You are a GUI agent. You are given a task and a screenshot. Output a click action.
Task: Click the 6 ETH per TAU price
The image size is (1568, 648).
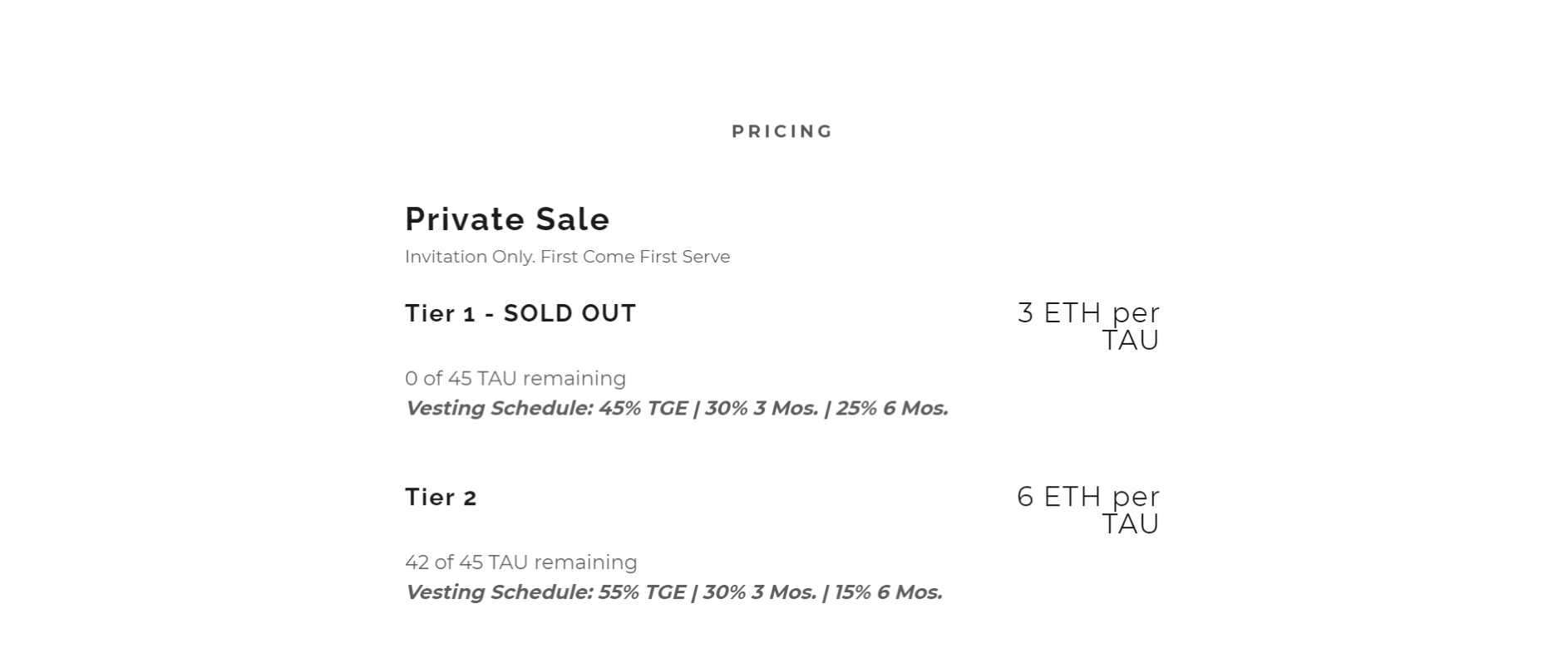[x=1088, y=510]
